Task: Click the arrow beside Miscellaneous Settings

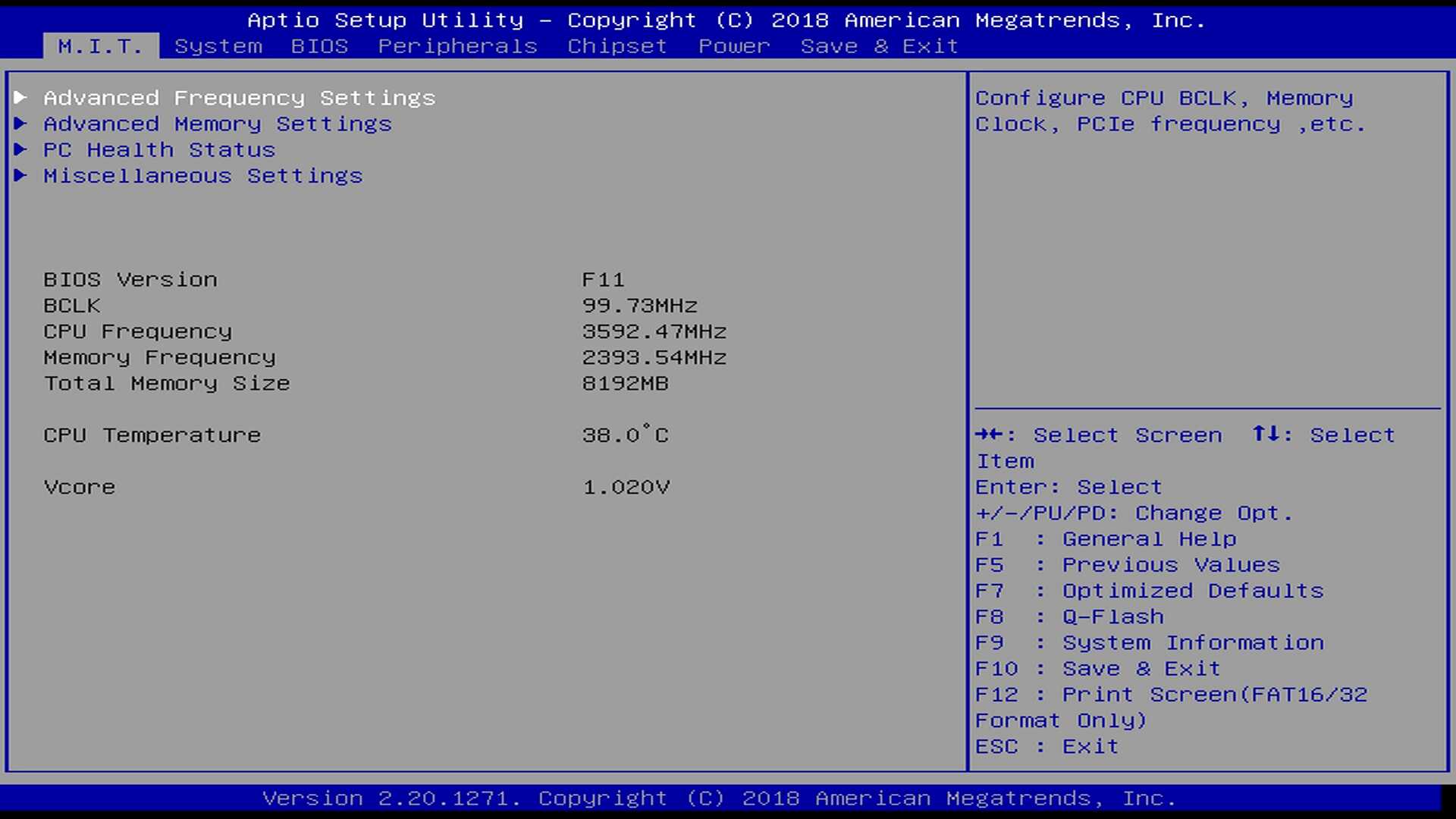Action: click(x=21, y=174)
